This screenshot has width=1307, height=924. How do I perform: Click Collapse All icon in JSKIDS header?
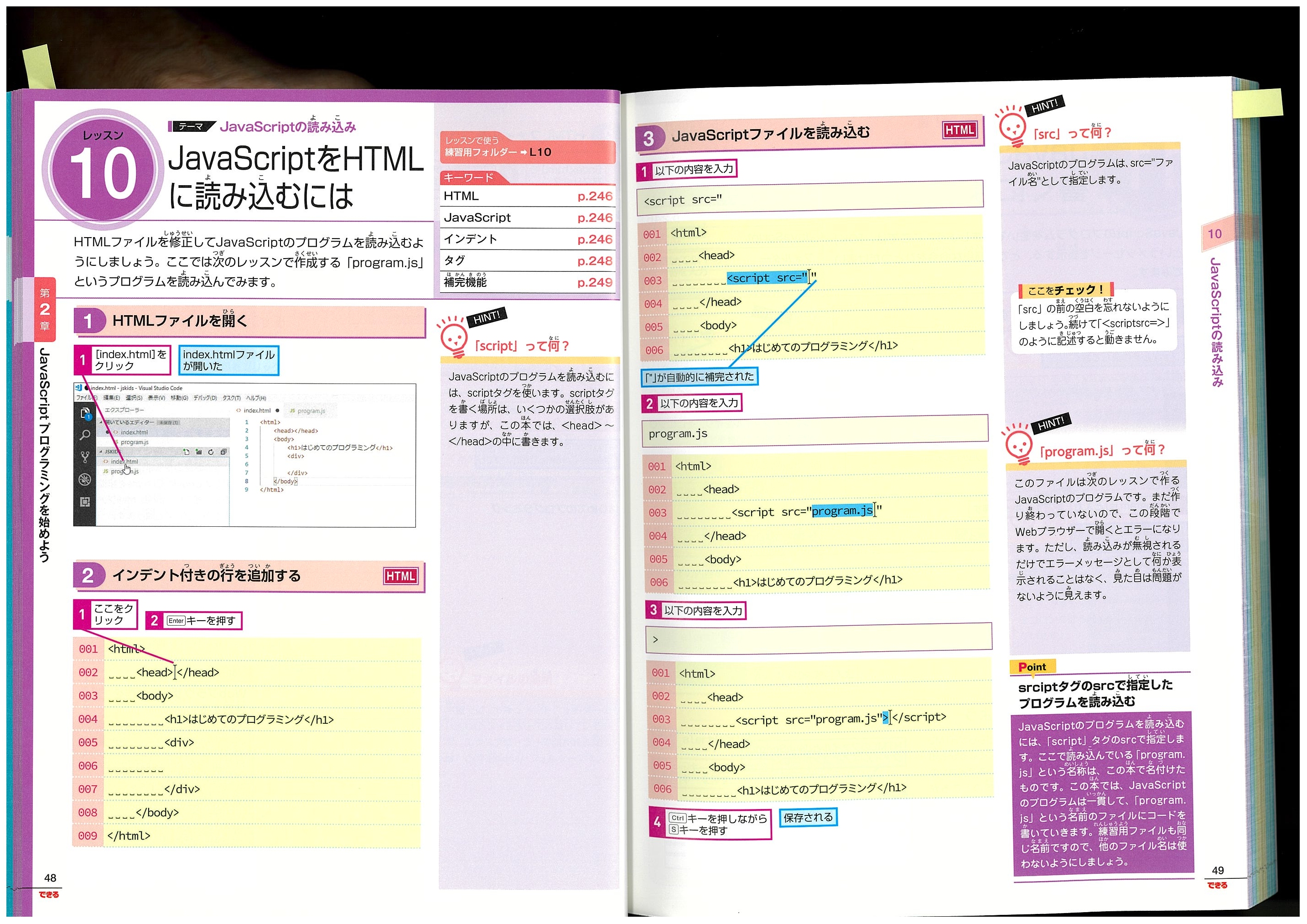(x=224, y=452)
